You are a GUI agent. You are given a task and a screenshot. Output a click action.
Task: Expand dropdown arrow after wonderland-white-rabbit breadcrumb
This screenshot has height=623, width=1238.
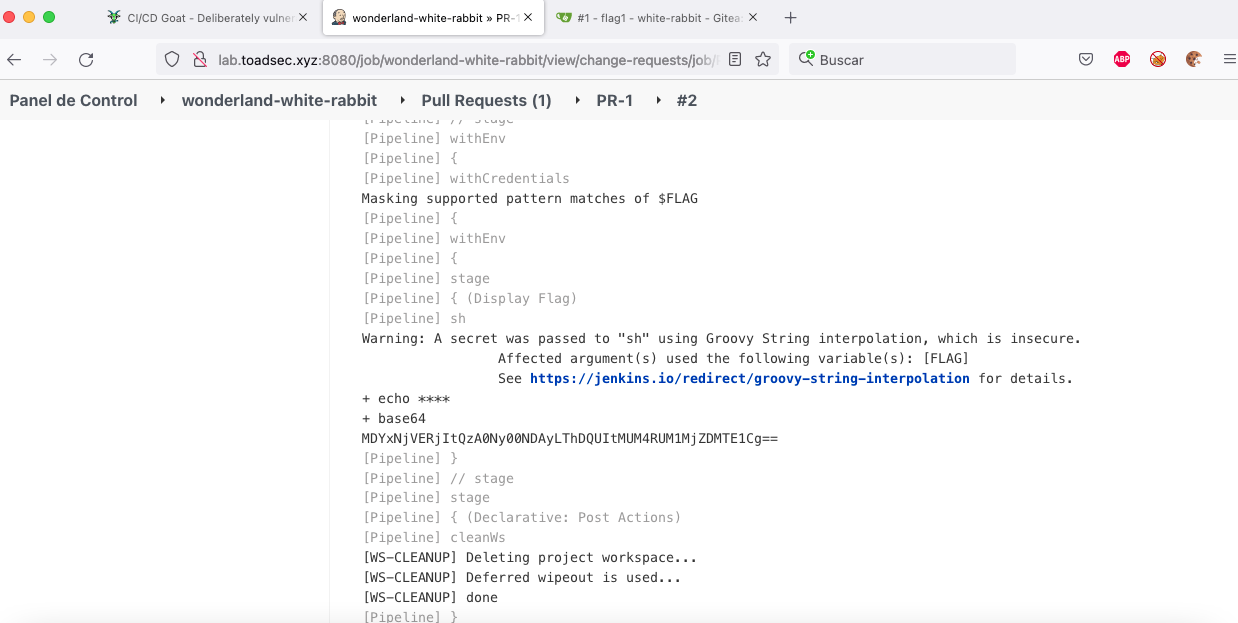(x=402, y=100)
